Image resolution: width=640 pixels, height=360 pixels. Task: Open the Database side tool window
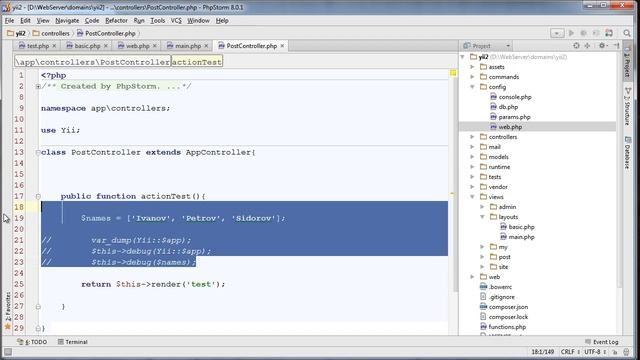627,153
